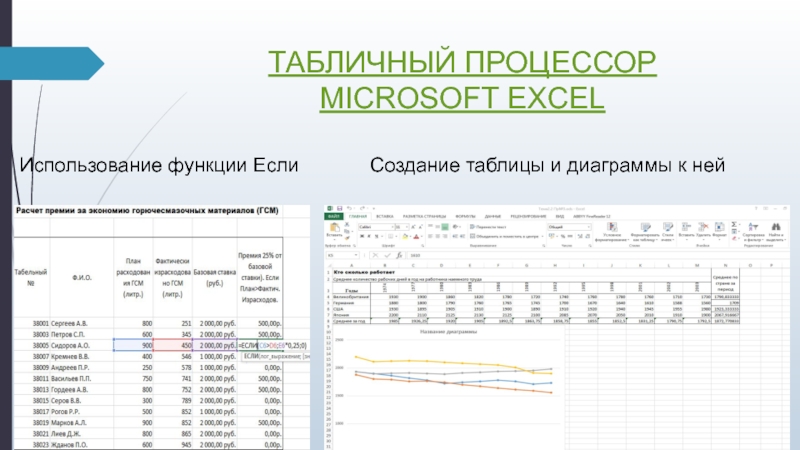
Task: Open the number format (Общий) dropdown
Action: point(588,227)
